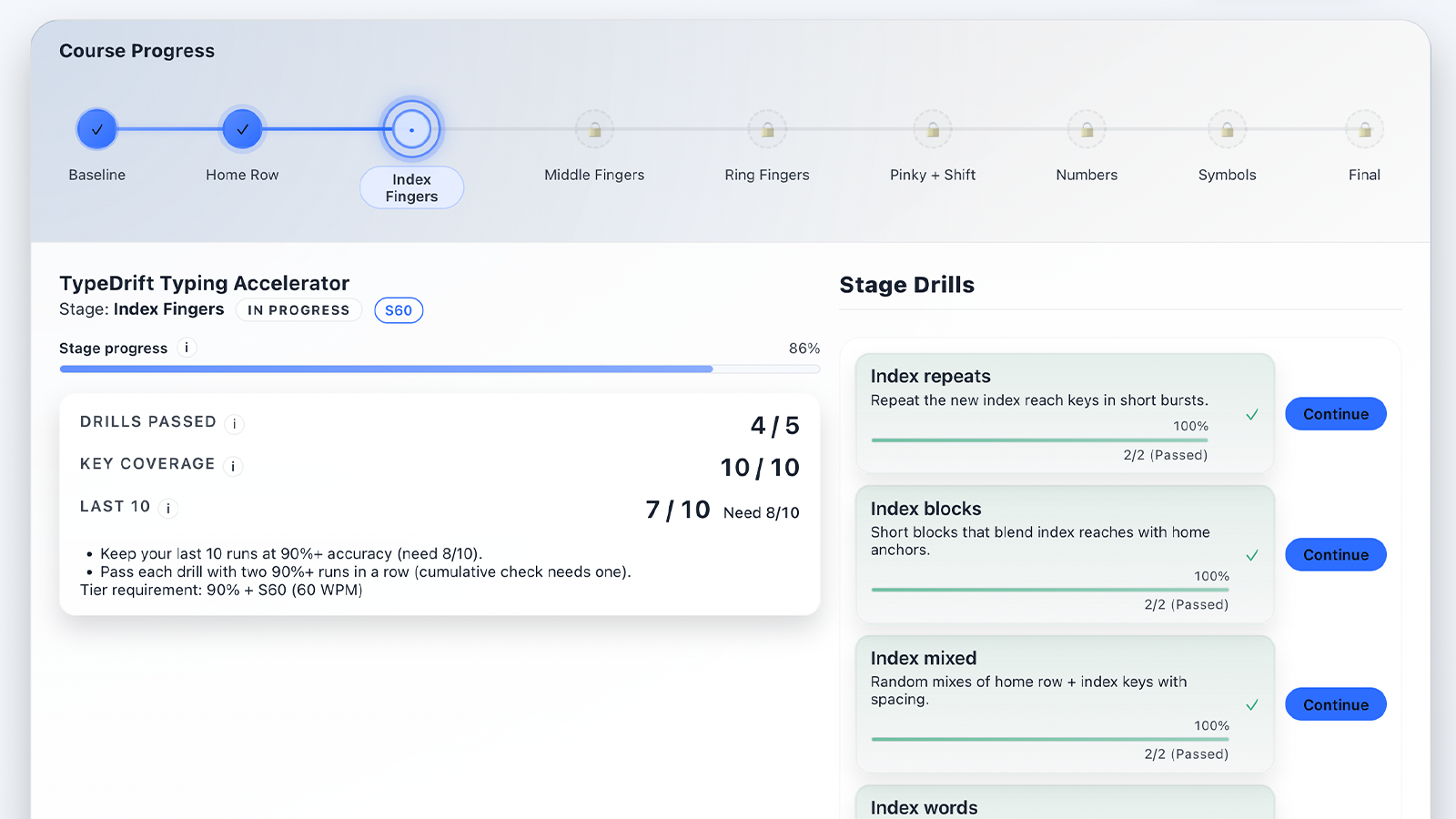Click the locked Ring Fingers stage icon

(767, 129)
